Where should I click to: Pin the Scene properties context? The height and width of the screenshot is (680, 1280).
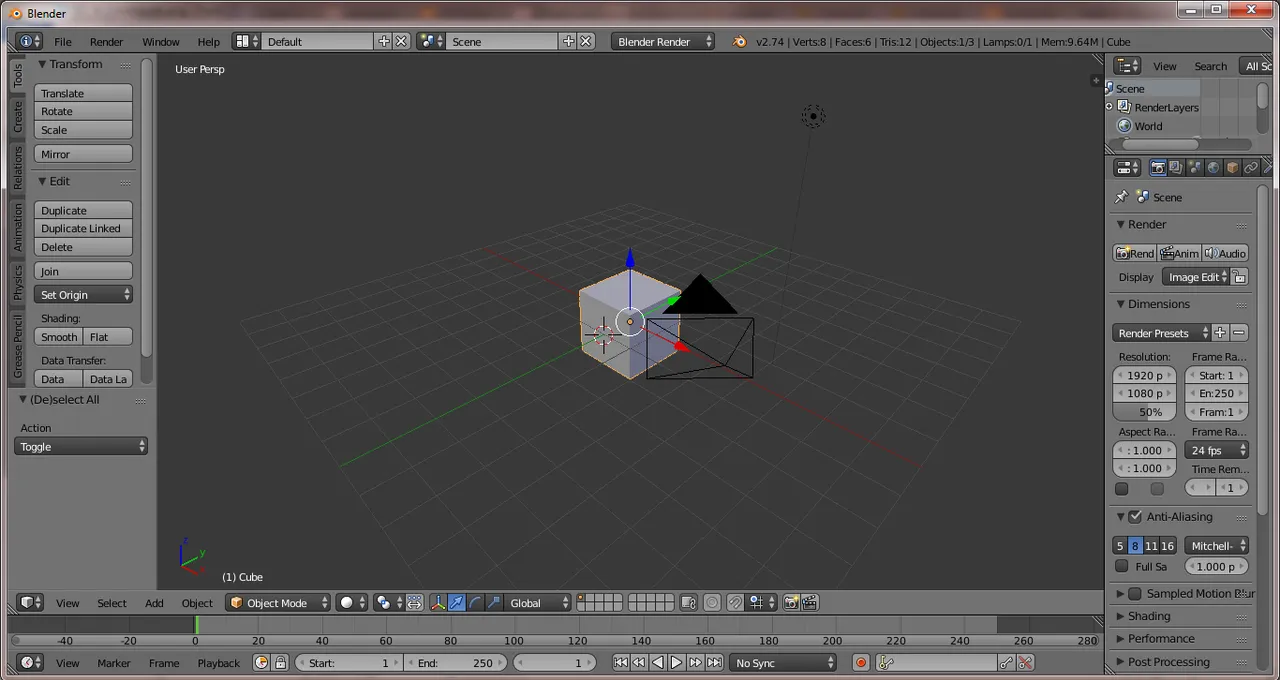(1121, 197)
